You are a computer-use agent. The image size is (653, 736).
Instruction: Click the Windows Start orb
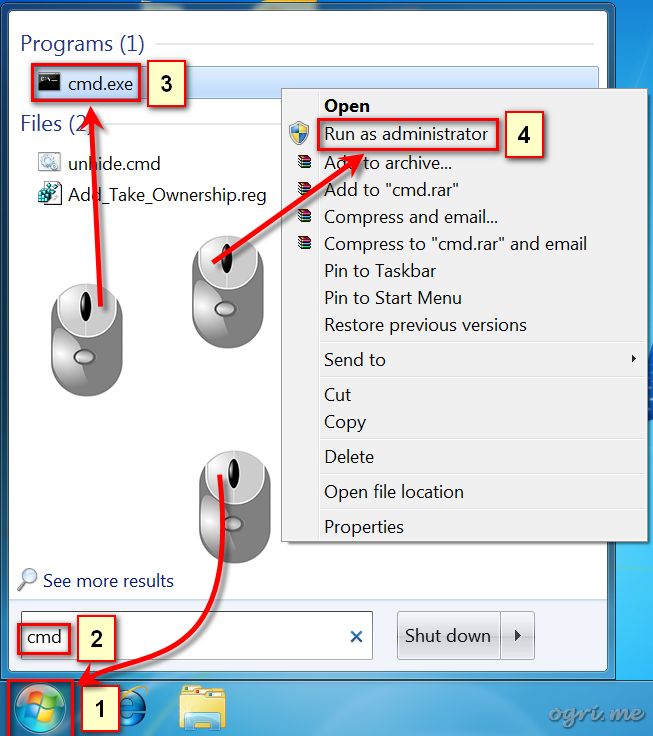point(39,708)
